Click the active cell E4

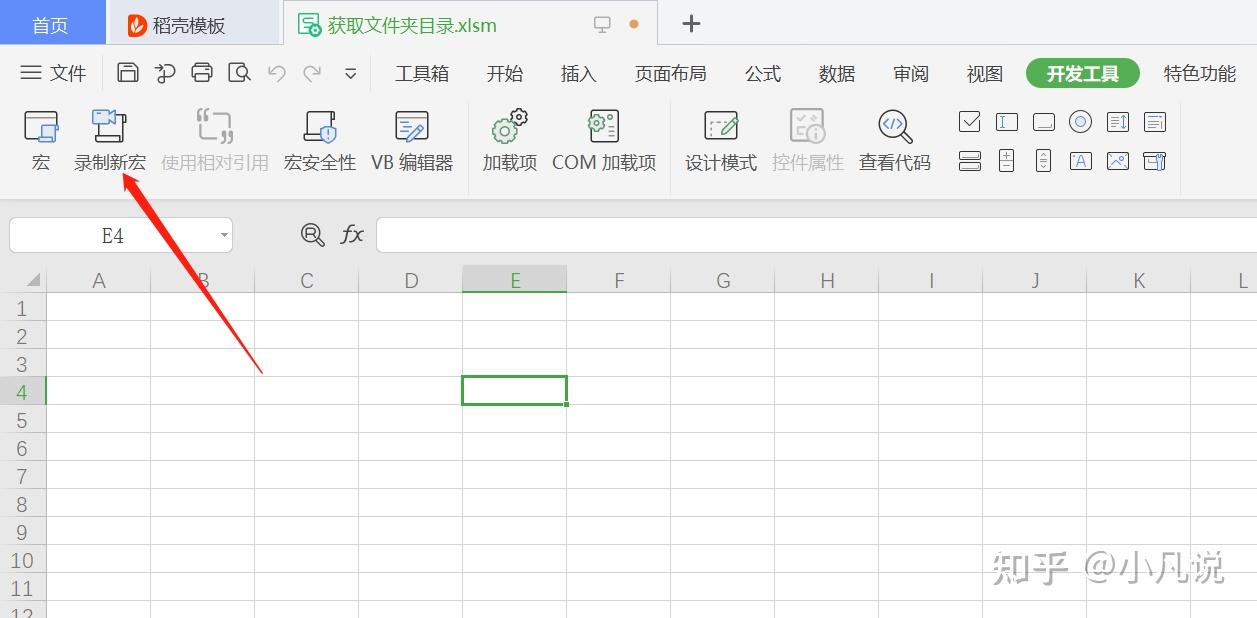[515, 391]
